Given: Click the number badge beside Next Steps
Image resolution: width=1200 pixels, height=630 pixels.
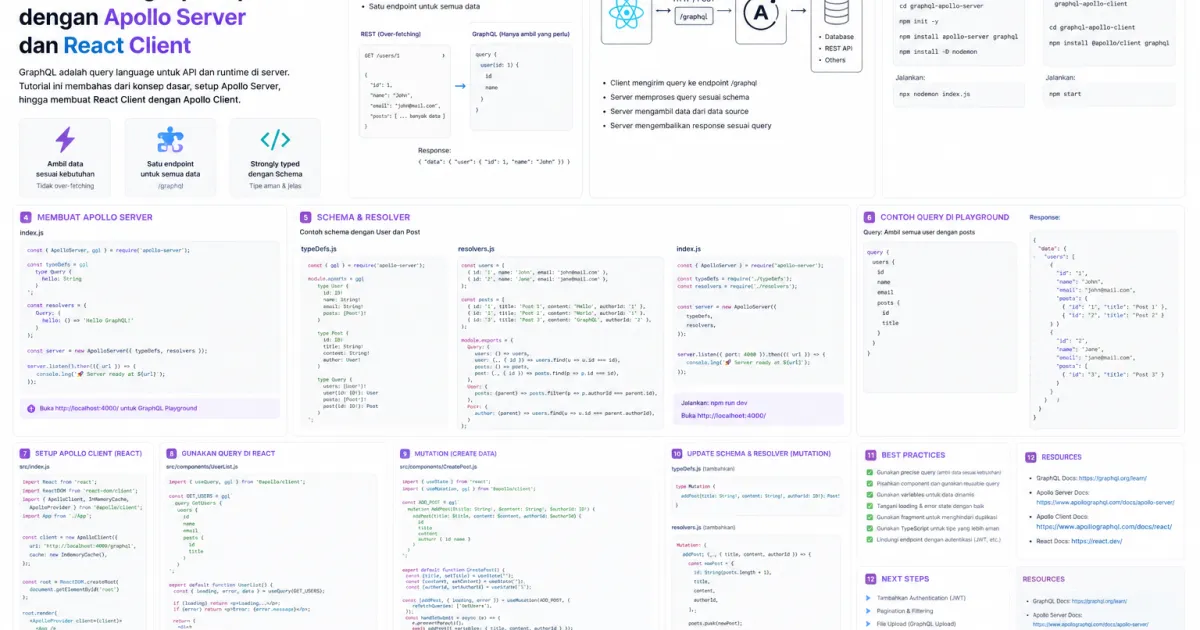Looking at the screenshot, I should tap(871, 579).
